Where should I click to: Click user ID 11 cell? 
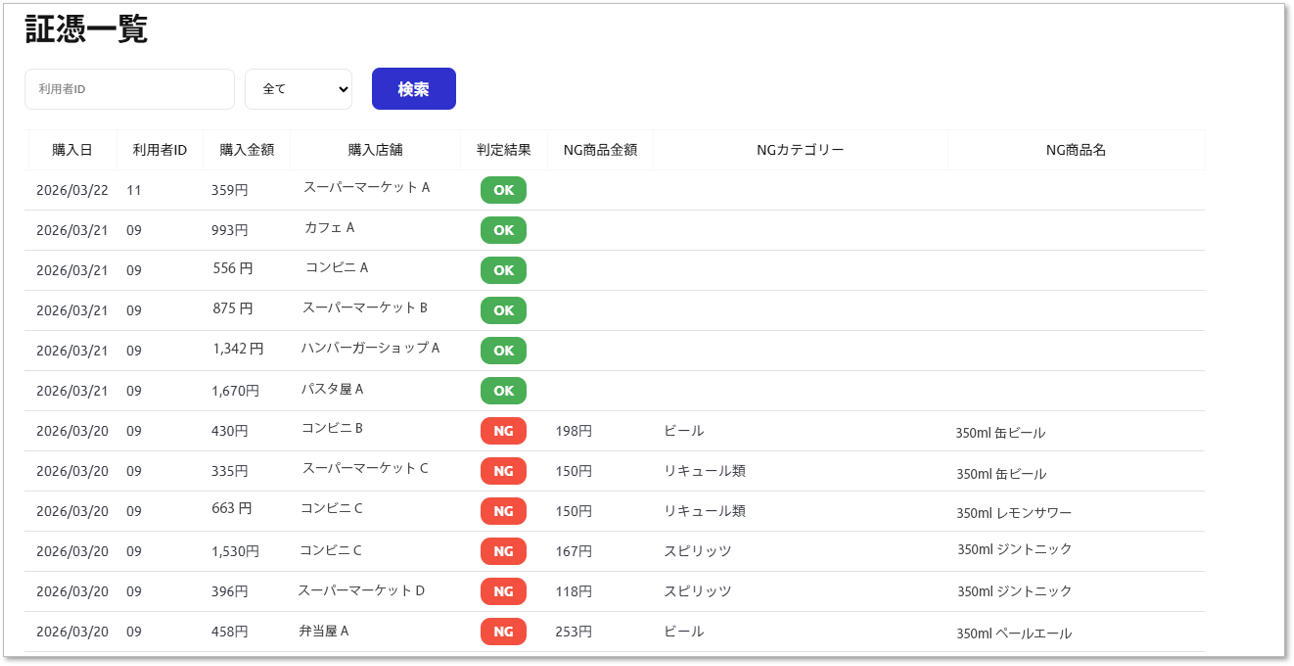[x=134, y=190]
